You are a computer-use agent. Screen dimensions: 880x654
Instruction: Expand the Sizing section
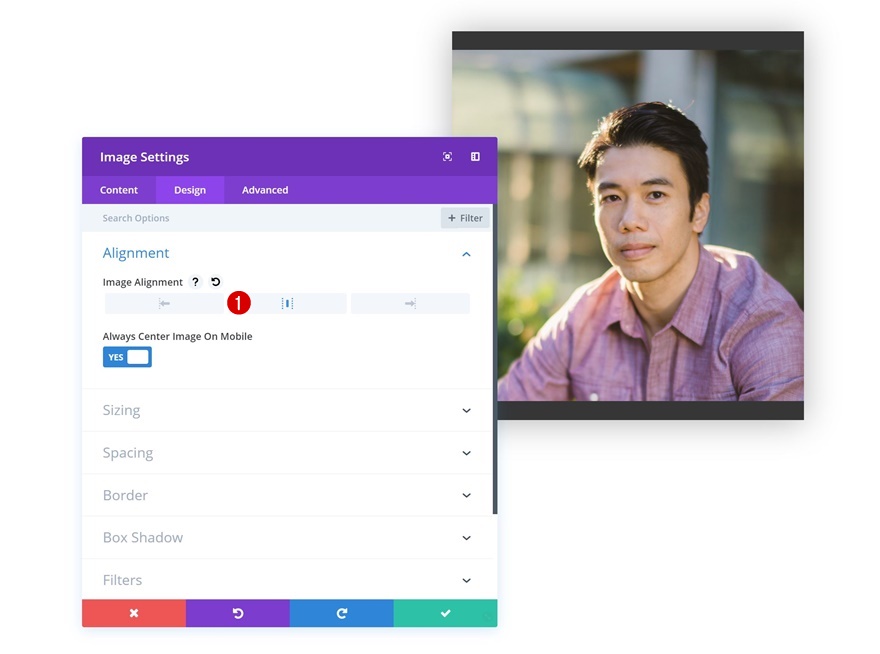287,410
